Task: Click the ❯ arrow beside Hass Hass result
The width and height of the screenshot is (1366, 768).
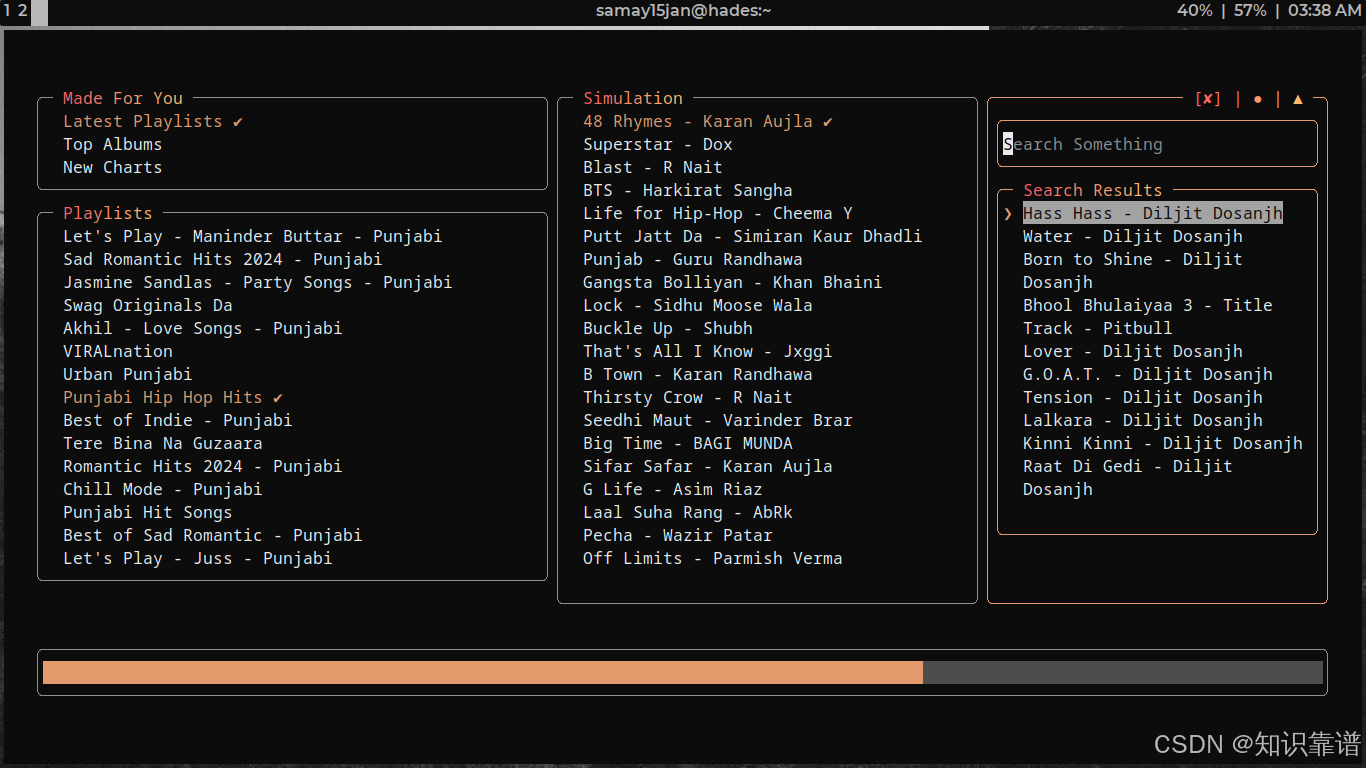Action: point(1008,213)
